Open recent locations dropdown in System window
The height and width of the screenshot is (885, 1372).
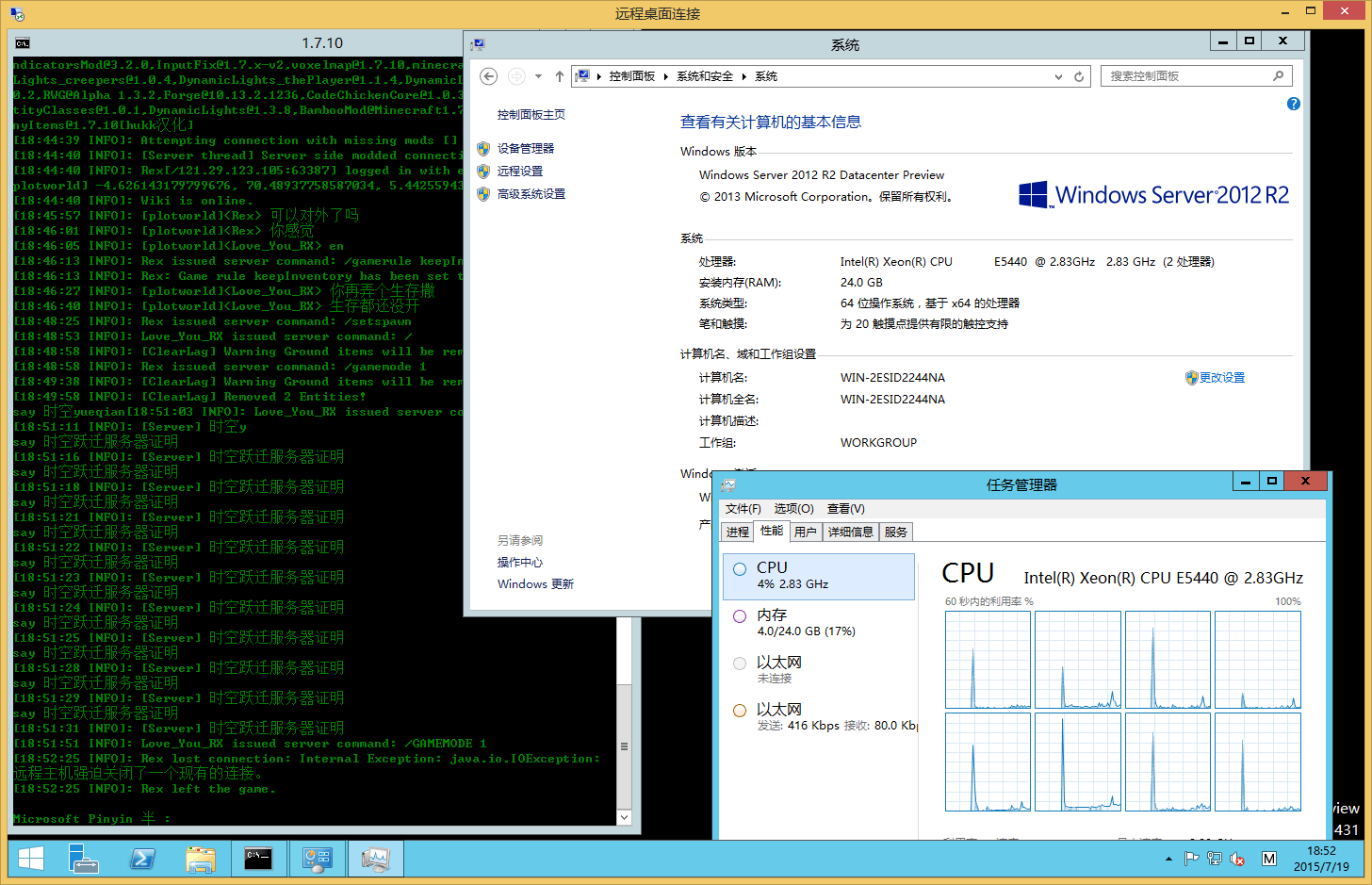[x=538, y=76]
